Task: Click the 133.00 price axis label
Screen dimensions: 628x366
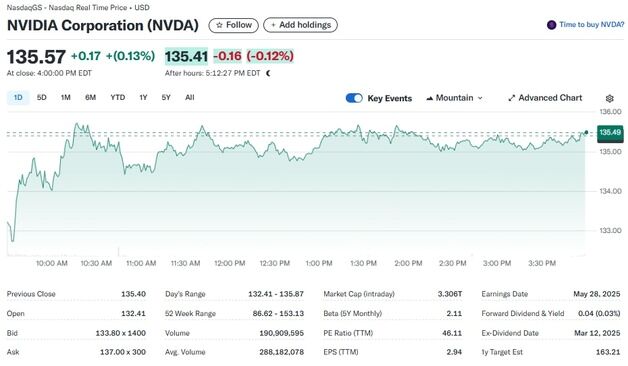Action: tap(610, 231)
